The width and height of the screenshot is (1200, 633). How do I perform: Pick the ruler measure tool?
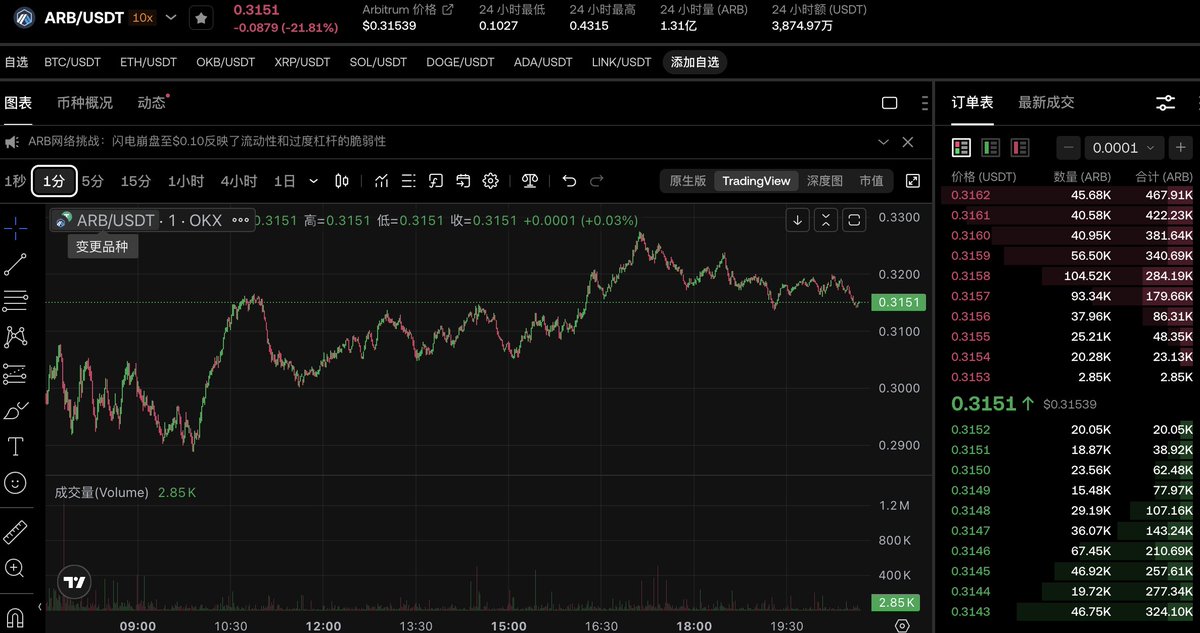click(x=15, y=532)
